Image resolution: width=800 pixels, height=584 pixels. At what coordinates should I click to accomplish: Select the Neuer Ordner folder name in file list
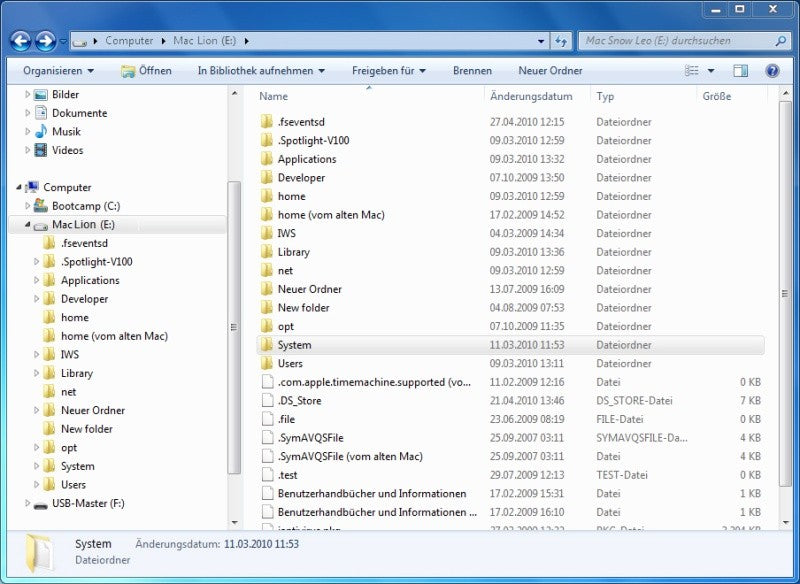(x=309, y=289)
